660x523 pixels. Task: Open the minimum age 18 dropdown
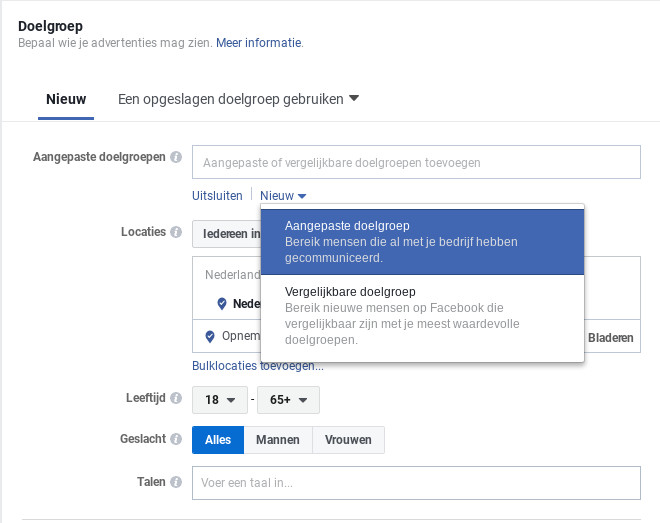(220, 400)
